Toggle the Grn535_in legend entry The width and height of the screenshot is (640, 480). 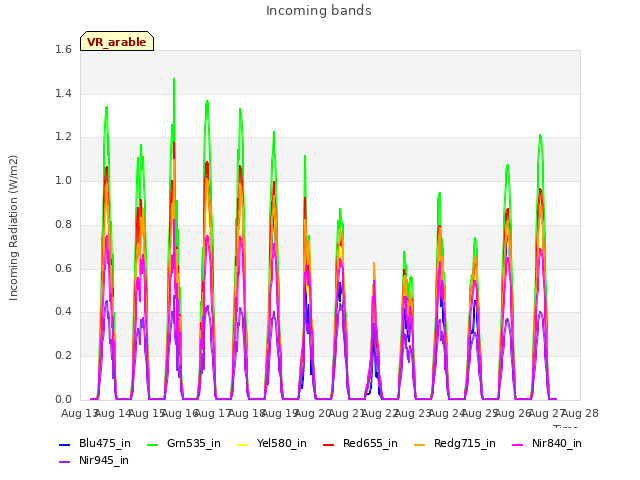coord(184,444)
